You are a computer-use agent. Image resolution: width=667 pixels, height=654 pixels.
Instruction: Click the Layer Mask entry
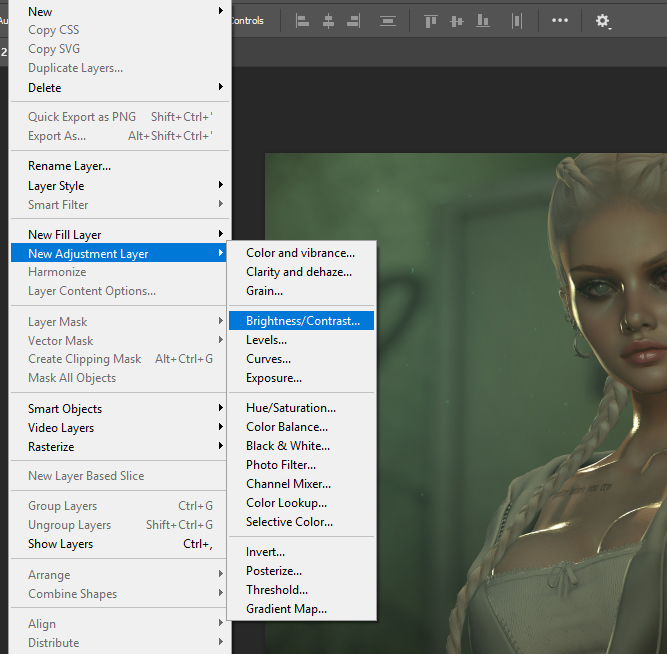pyautogui.click(x=120, y=322)
